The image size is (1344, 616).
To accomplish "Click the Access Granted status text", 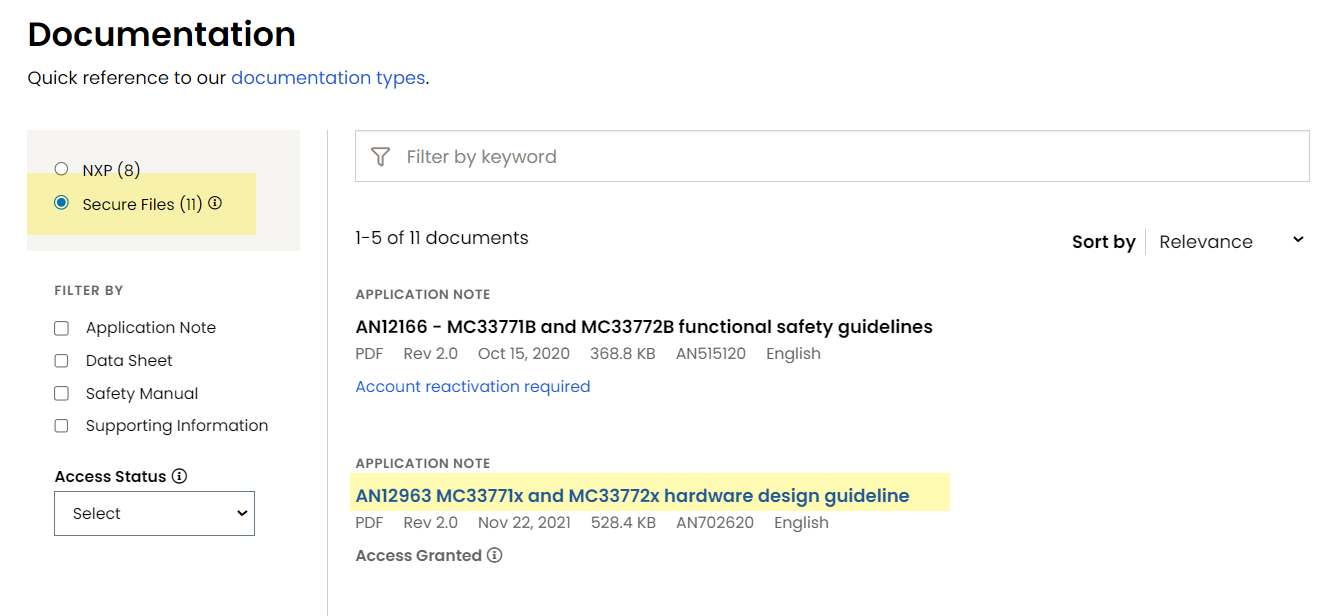I will point(419,555).
